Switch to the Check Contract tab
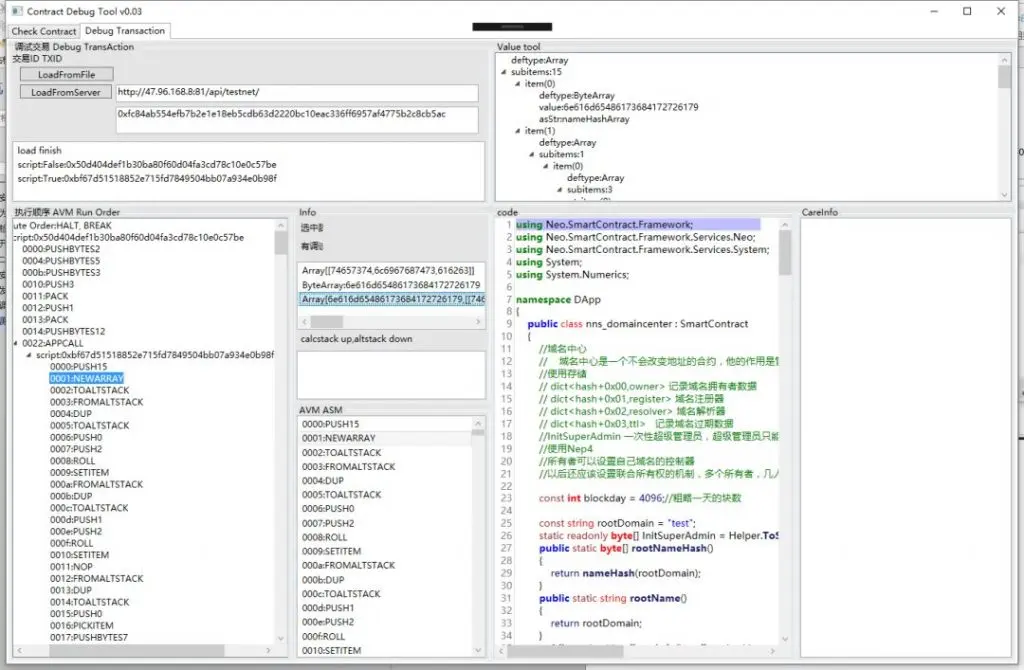Viewport: 1024px width, 670px height. coord(44,31)
